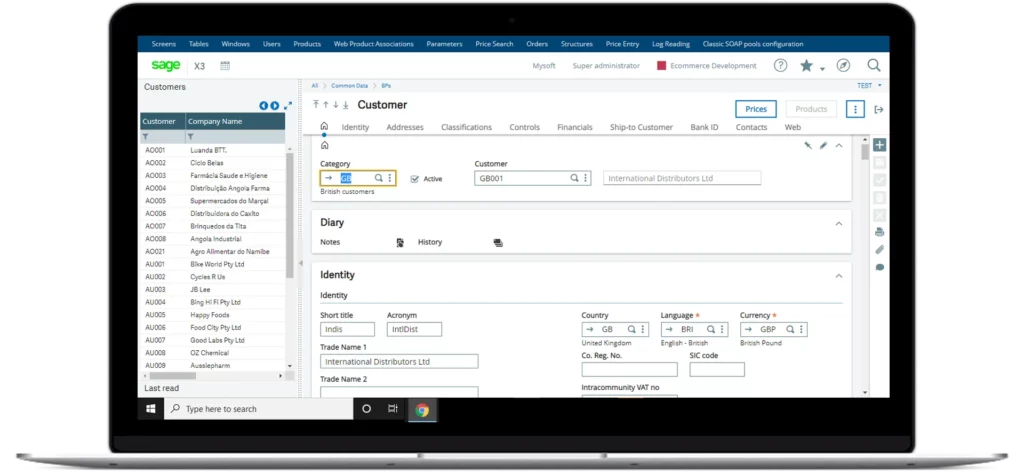
Task: Click the exit icon beside more actions
Action: [x=879, y=110]
